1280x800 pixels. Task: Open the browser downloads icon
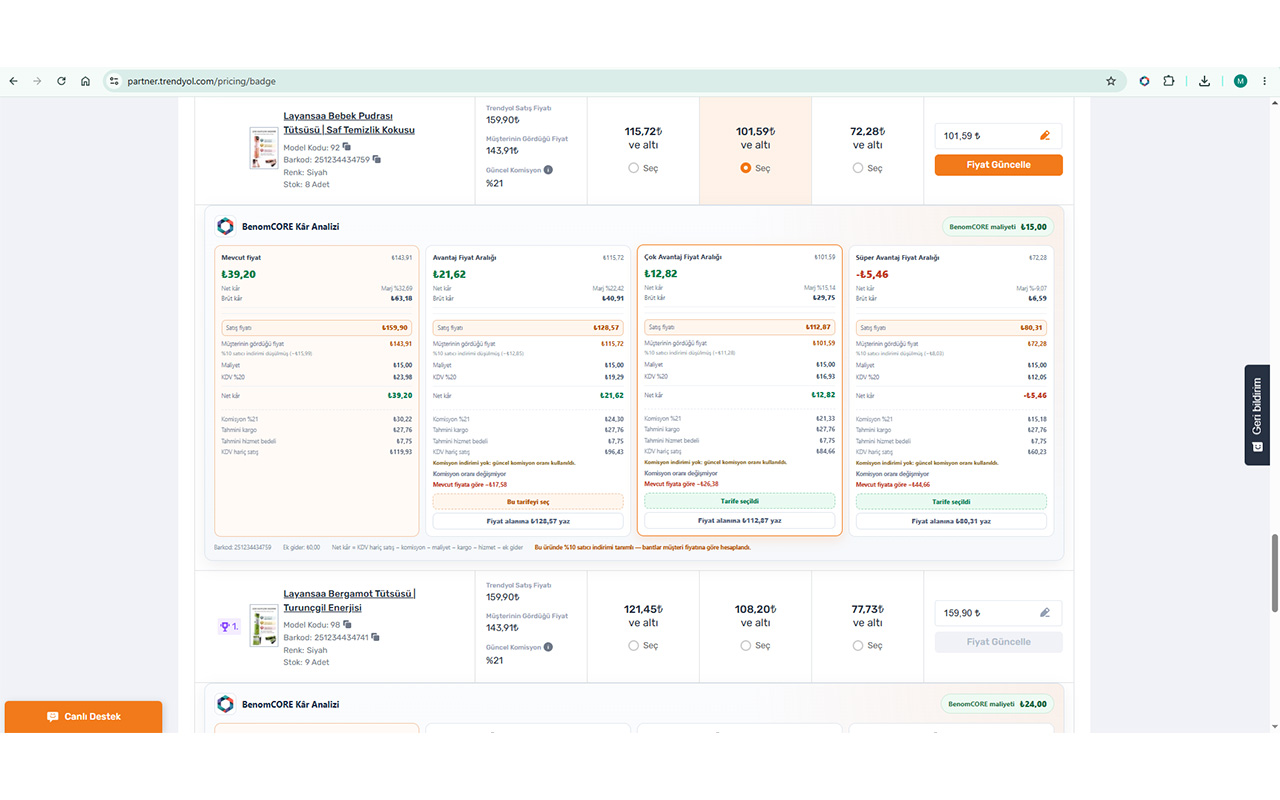[x=1204, y=81]
